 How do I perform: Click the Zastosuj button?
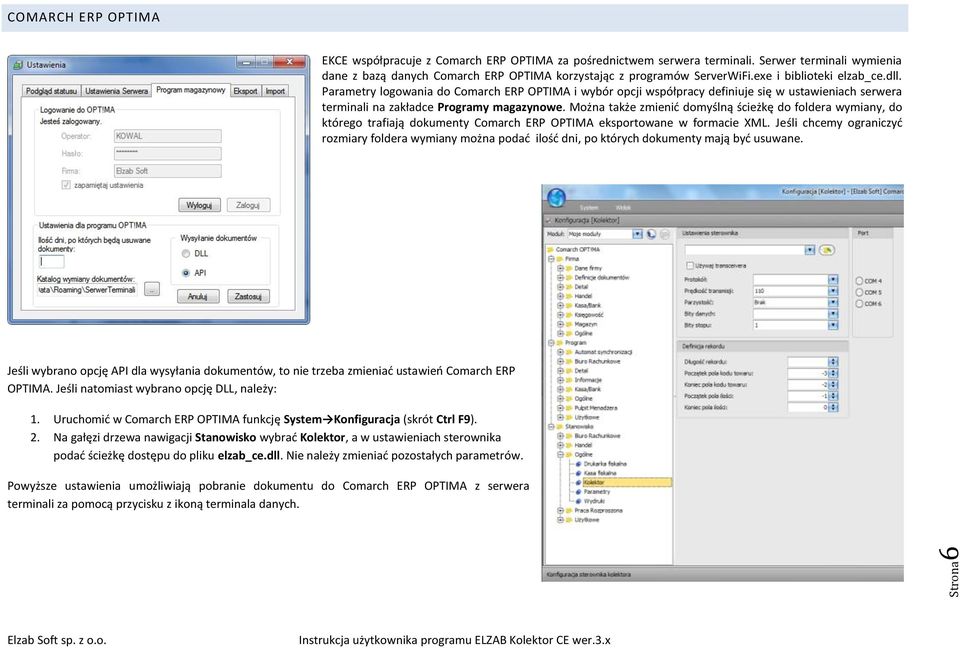[x=248, y=296]
